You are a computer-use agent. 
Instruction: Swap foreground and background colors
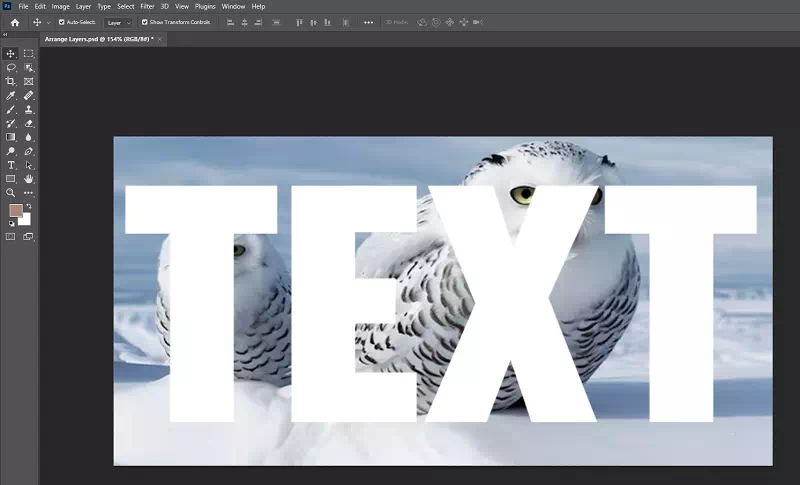point(29,207)
